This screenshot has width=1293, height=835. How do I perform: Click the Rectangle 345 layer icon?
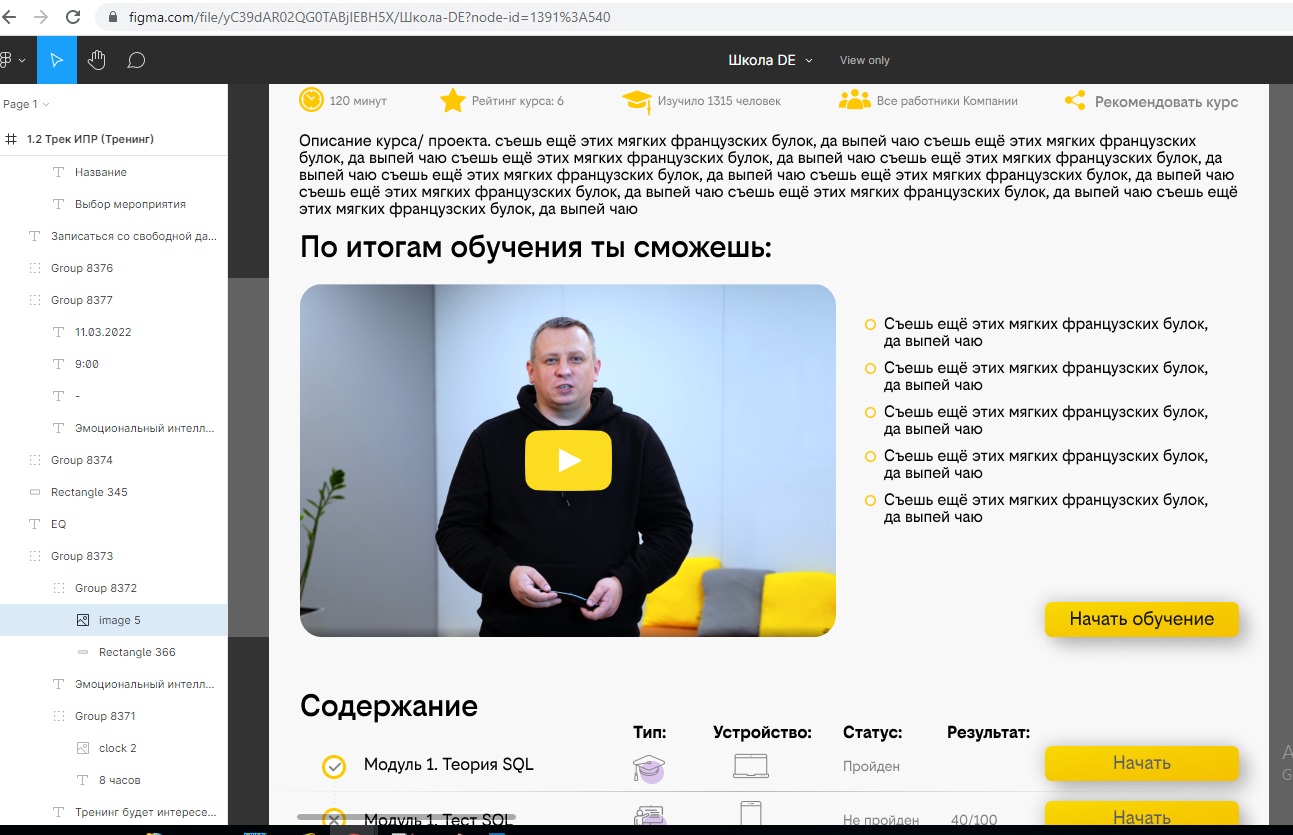35,492
